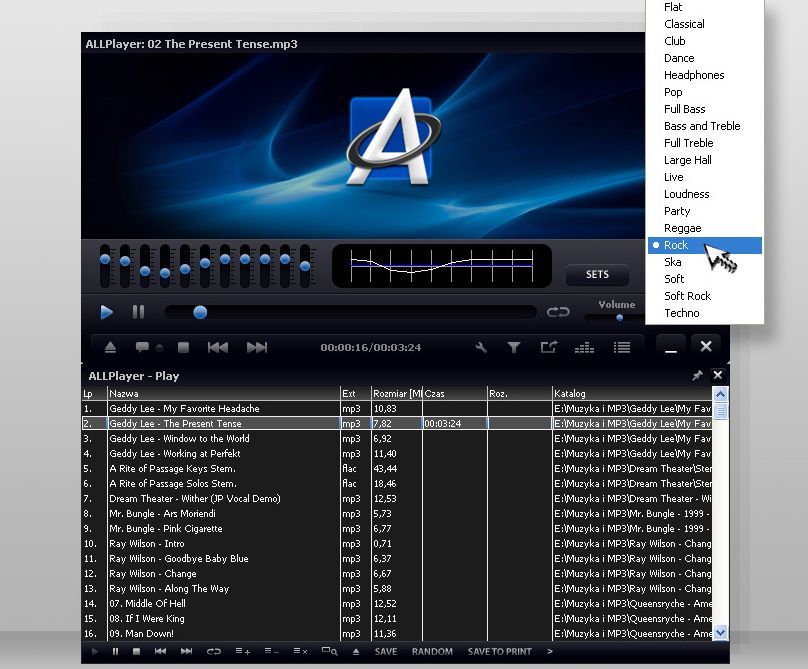This screenshot has height=669, width=808.
Task: Click the subtitles speech bubble icon
Action: pyautogui.click(x=143, y=347)
